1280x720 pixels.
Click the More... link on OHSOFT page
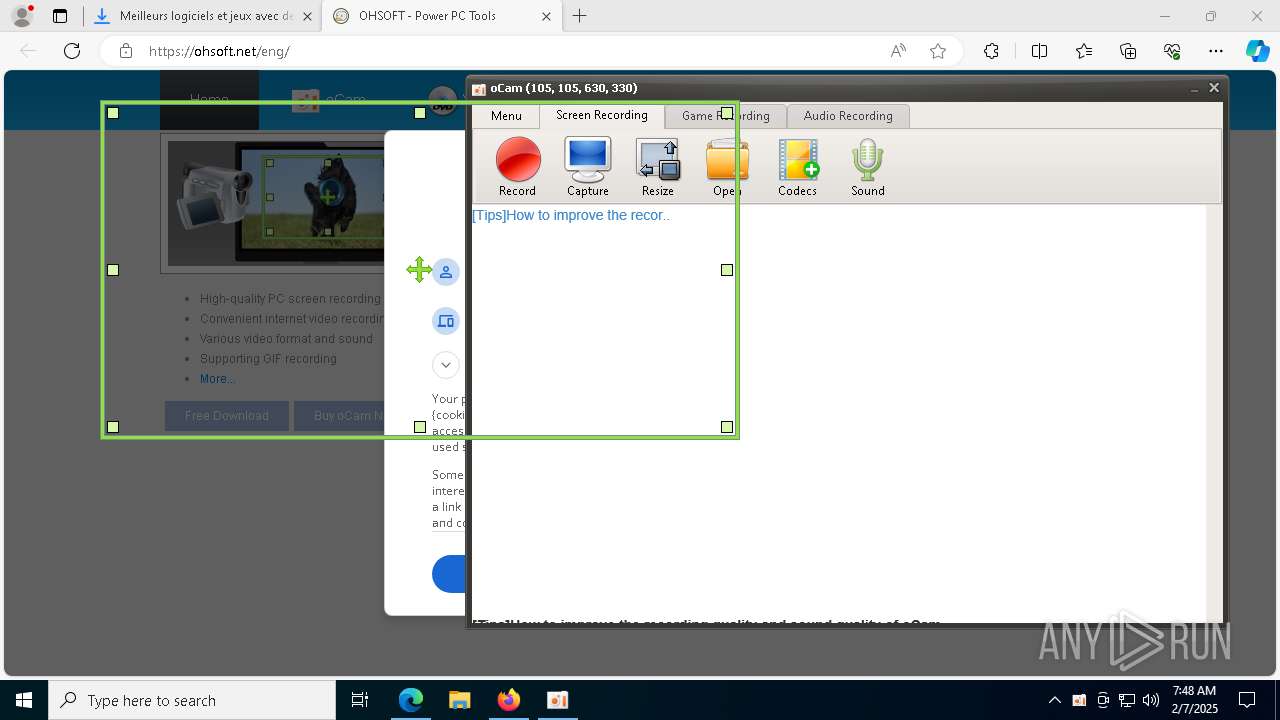pos(218,379)
